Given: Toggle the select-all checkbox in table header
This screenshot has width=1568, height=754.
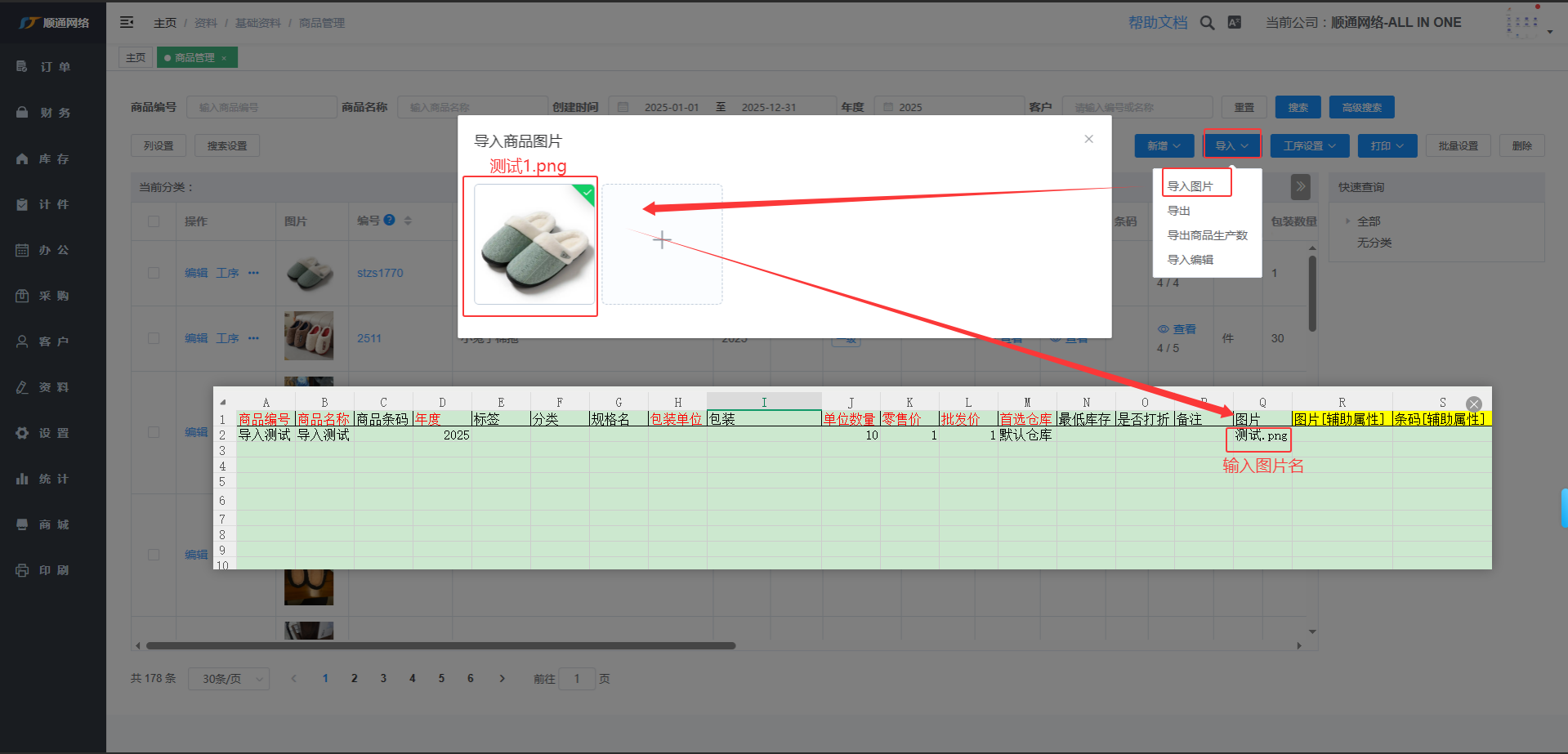Looking at the screenshot, I should [154, 221].
